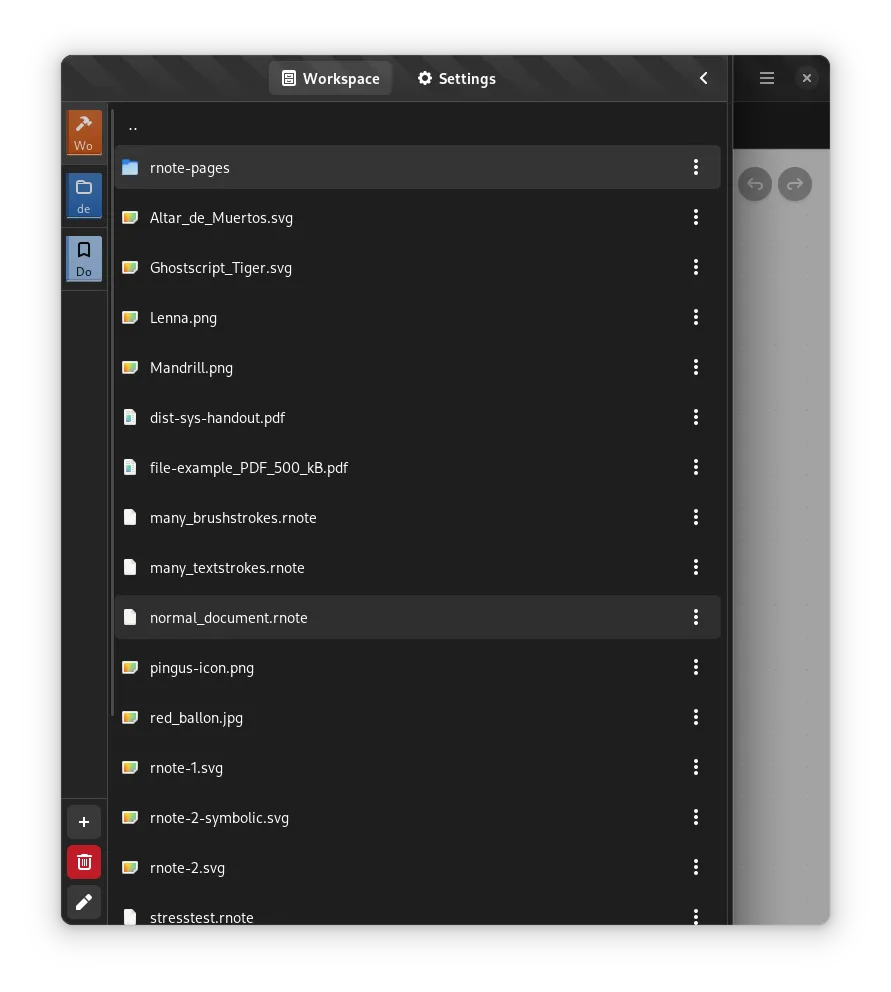Open three-dot menu for Lenna.png
Viewport: 891px width, 992px height.
(695, 317)
